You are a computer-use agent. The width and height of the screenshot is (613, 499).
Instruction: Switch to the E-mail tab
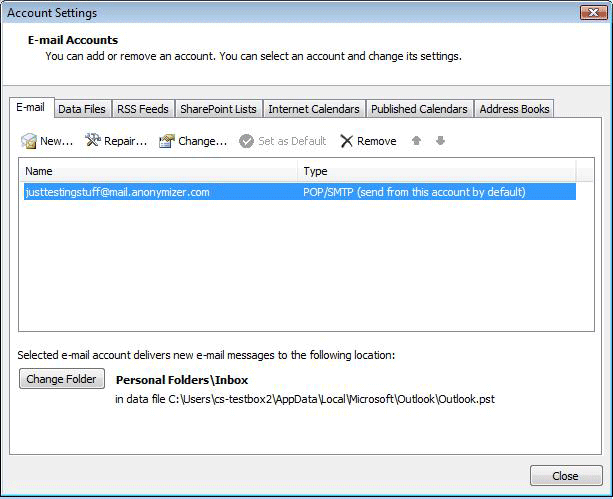(30, 108)
